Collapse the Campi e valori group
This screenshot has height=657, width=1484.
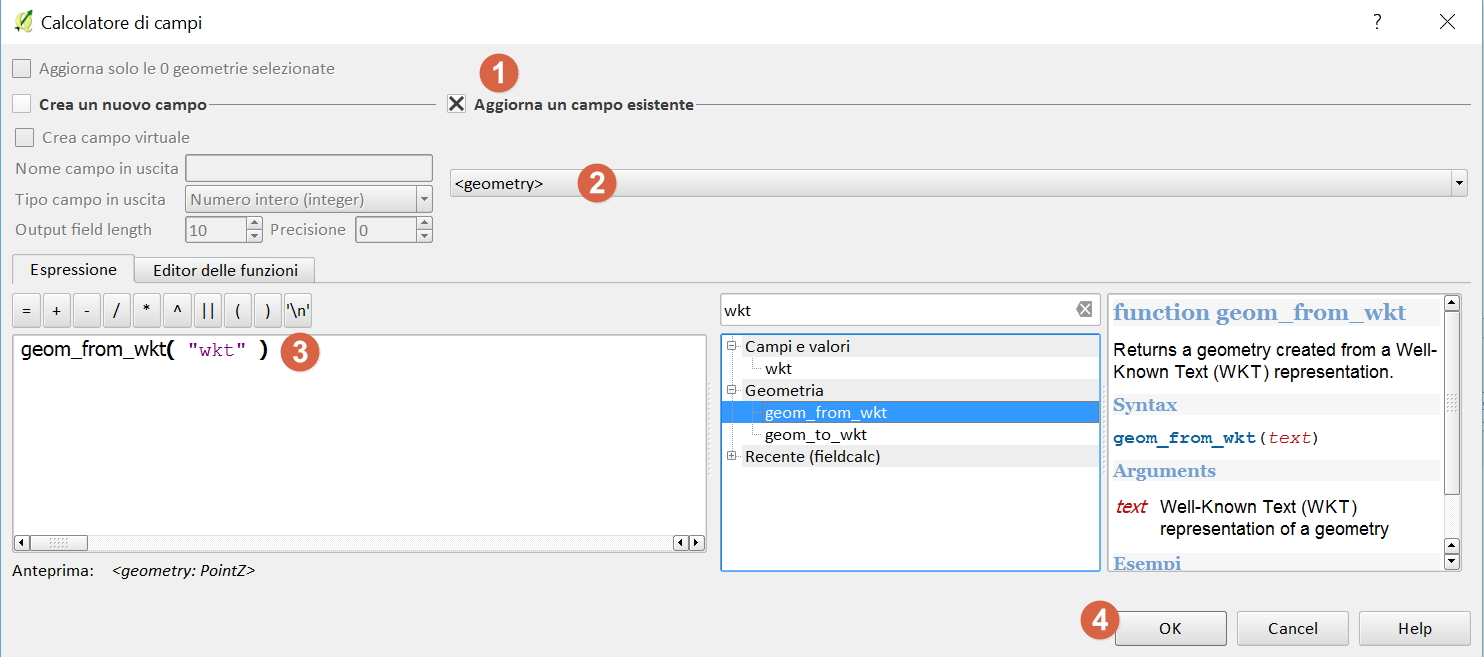click(732, 347)
